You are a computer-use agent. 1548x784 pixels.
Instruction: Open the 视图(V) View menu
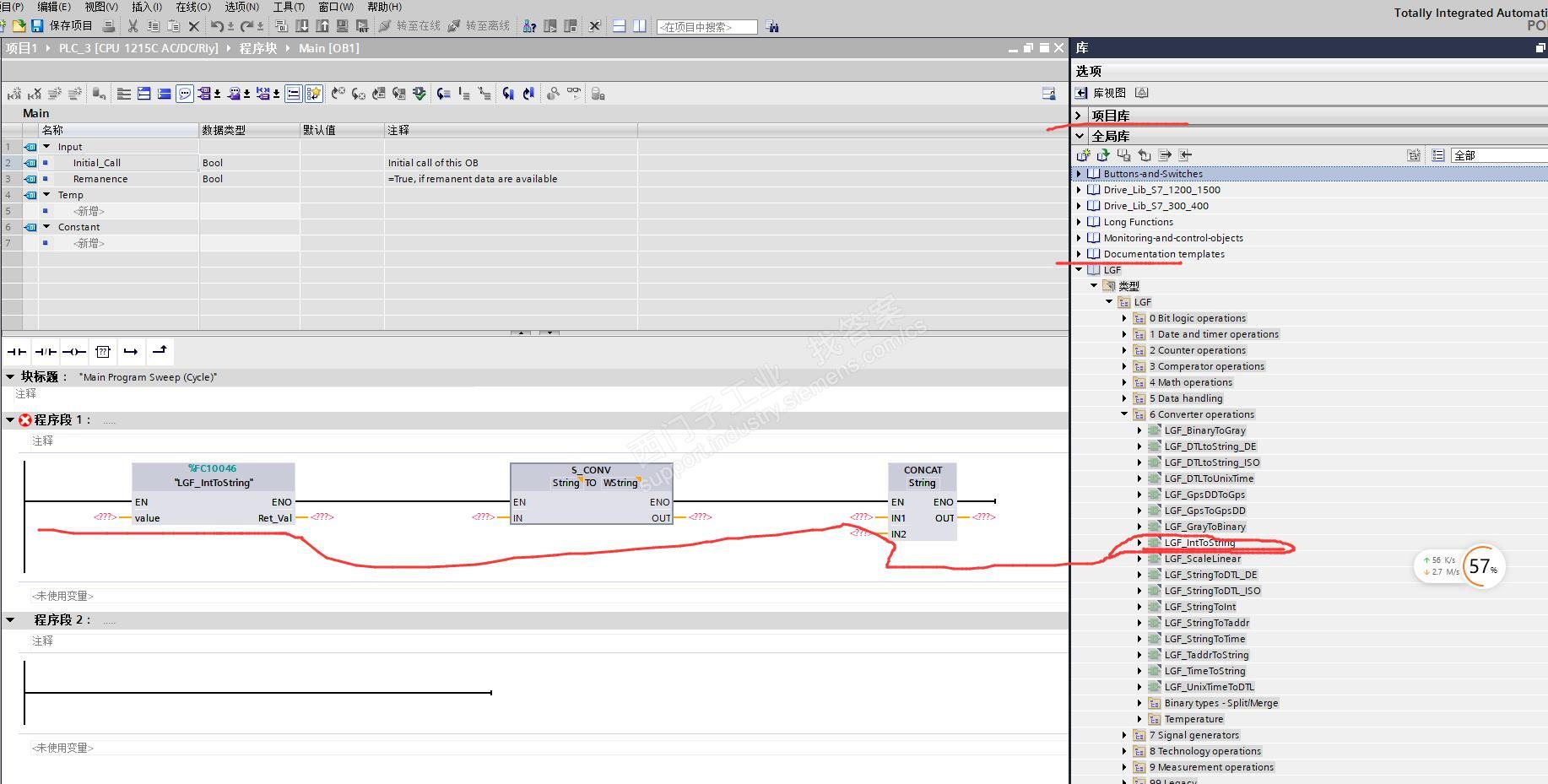click(x=101, y=7)
